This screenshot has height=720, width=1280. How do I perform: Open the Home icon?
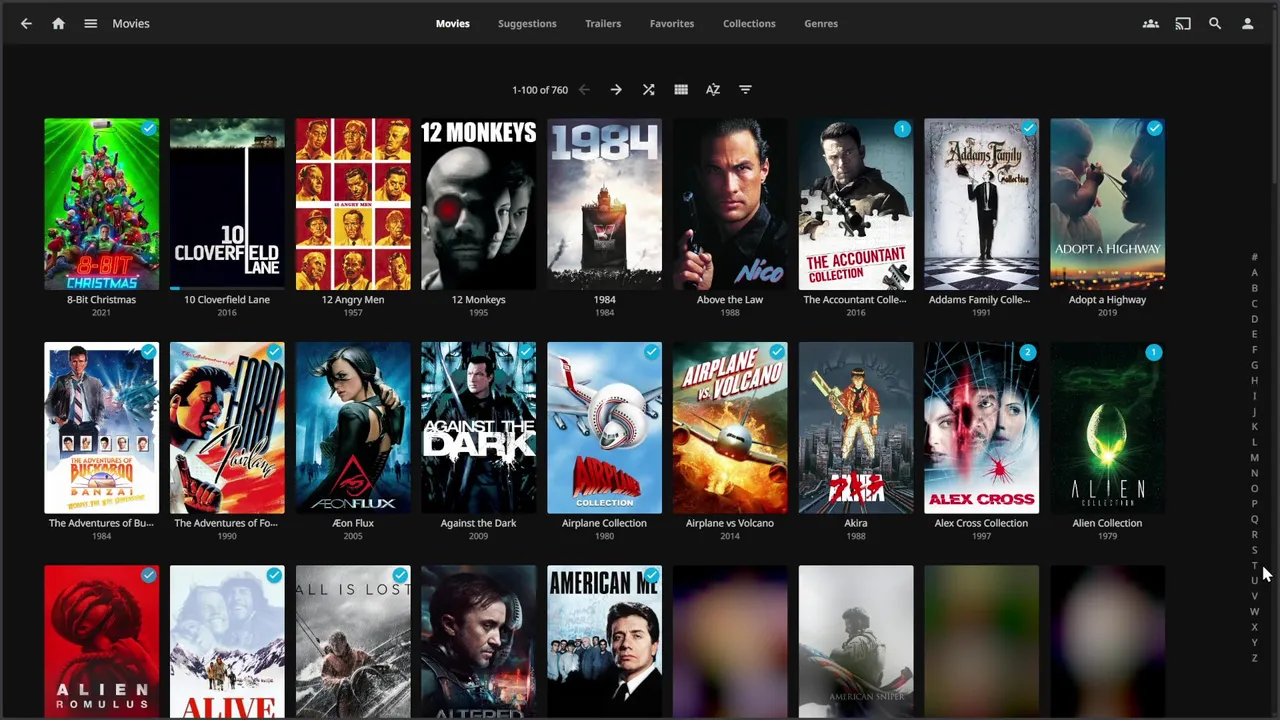(x=58, y=23)
